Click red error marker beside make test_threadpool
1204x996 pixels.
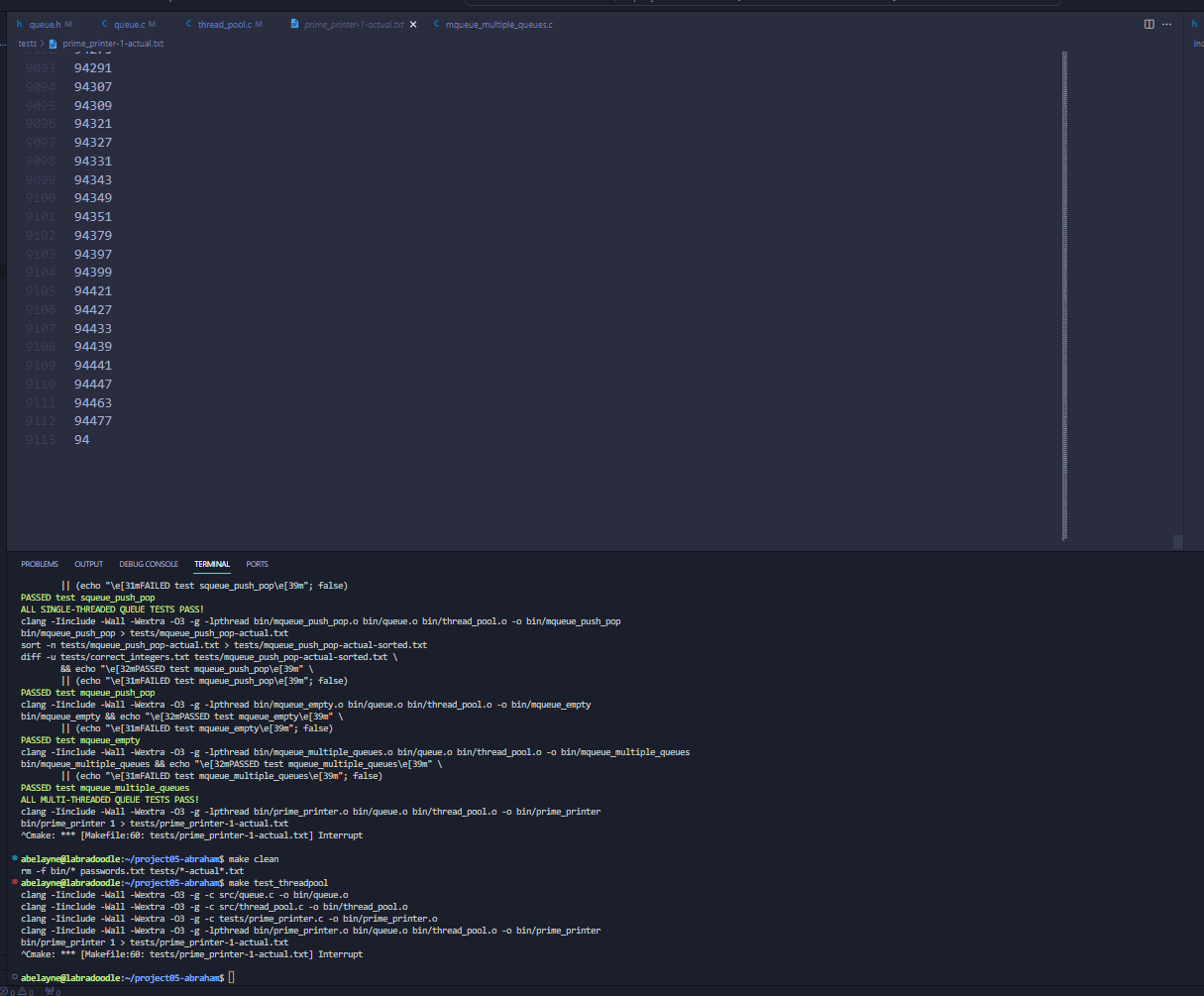[x=14, y=882]
